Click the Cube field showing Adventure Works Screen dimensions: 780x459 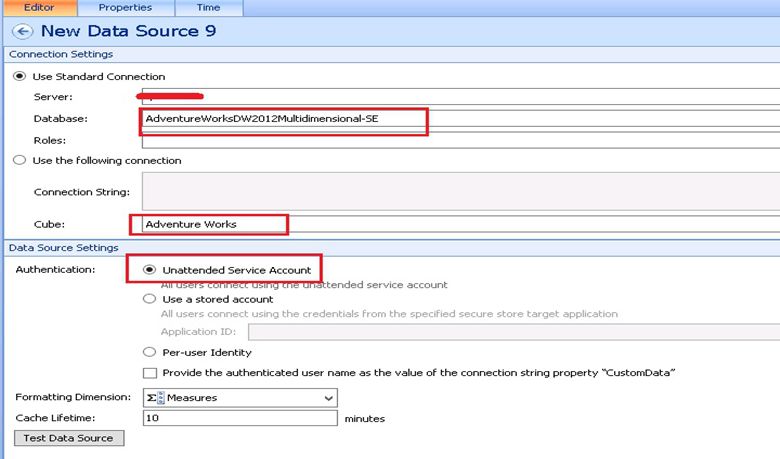(x=461, y=224)
